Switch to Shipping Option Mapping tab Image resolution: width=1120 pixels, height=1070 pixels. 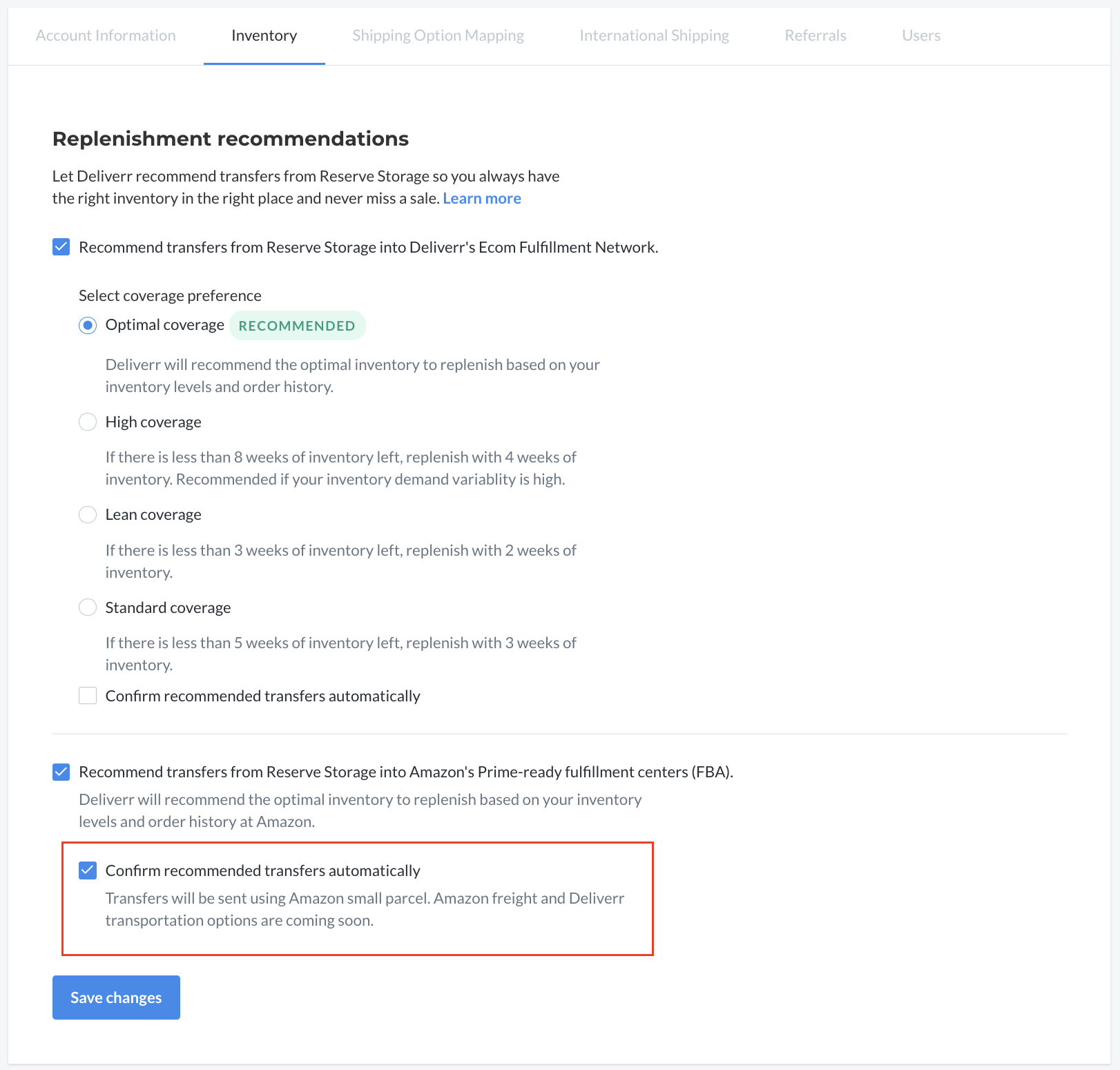pos(438,36)
